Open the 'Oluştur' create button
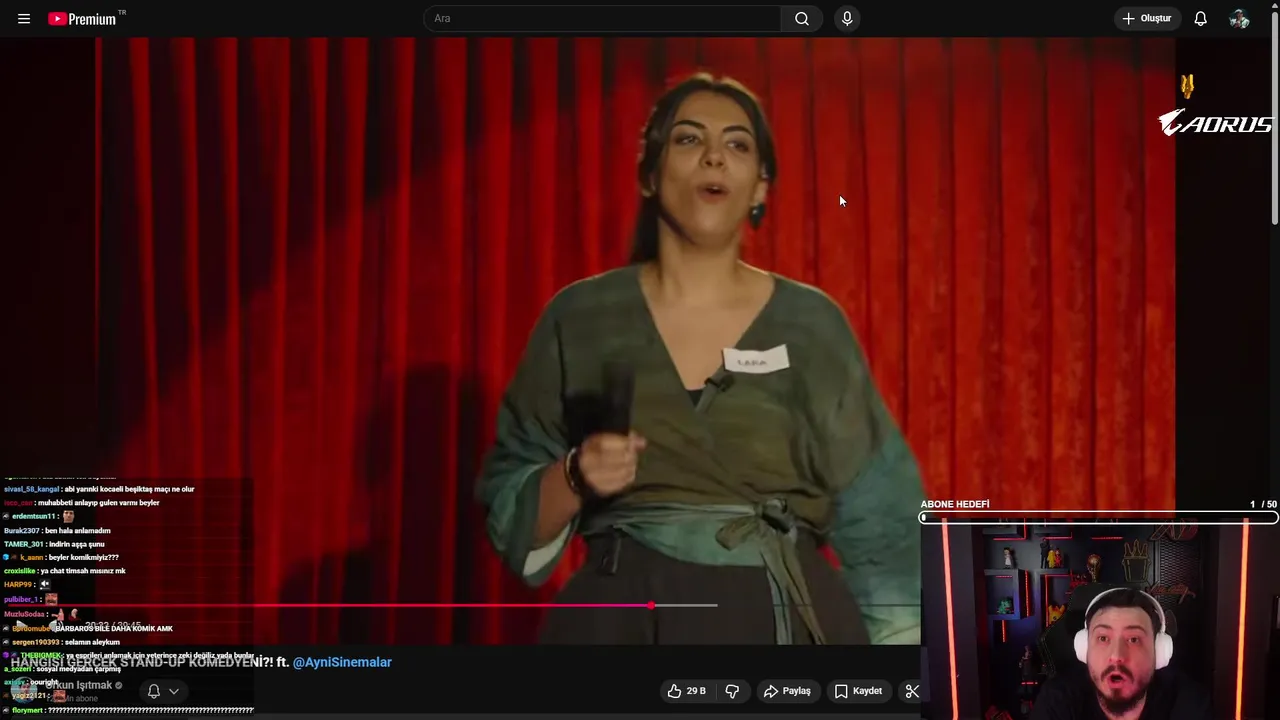The image size is (1280, 720). tap(1148, 19)
